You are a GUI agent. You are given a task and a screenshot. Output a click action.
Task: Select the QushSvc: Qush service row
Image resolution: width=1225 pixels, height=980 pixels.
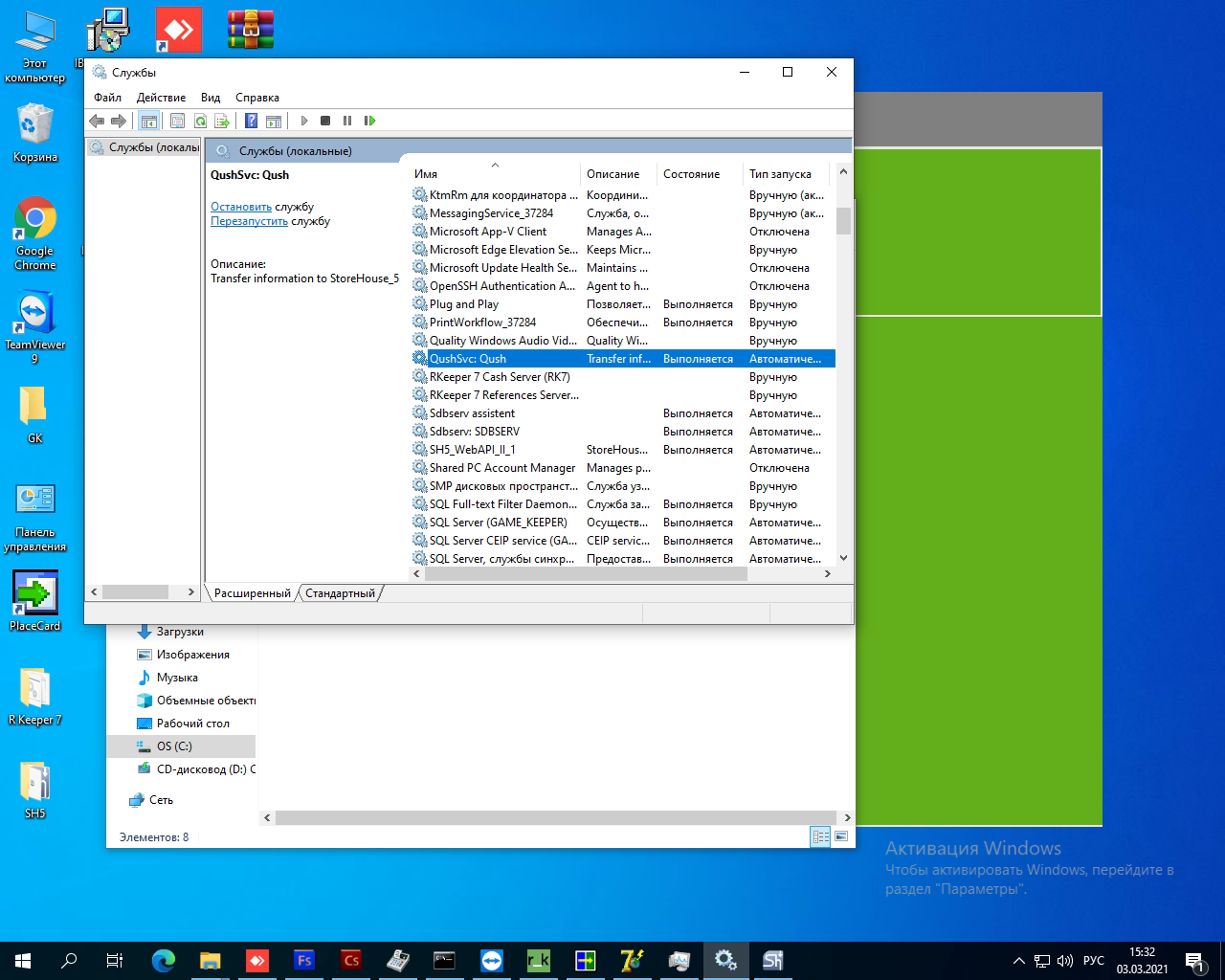point(622,359)
